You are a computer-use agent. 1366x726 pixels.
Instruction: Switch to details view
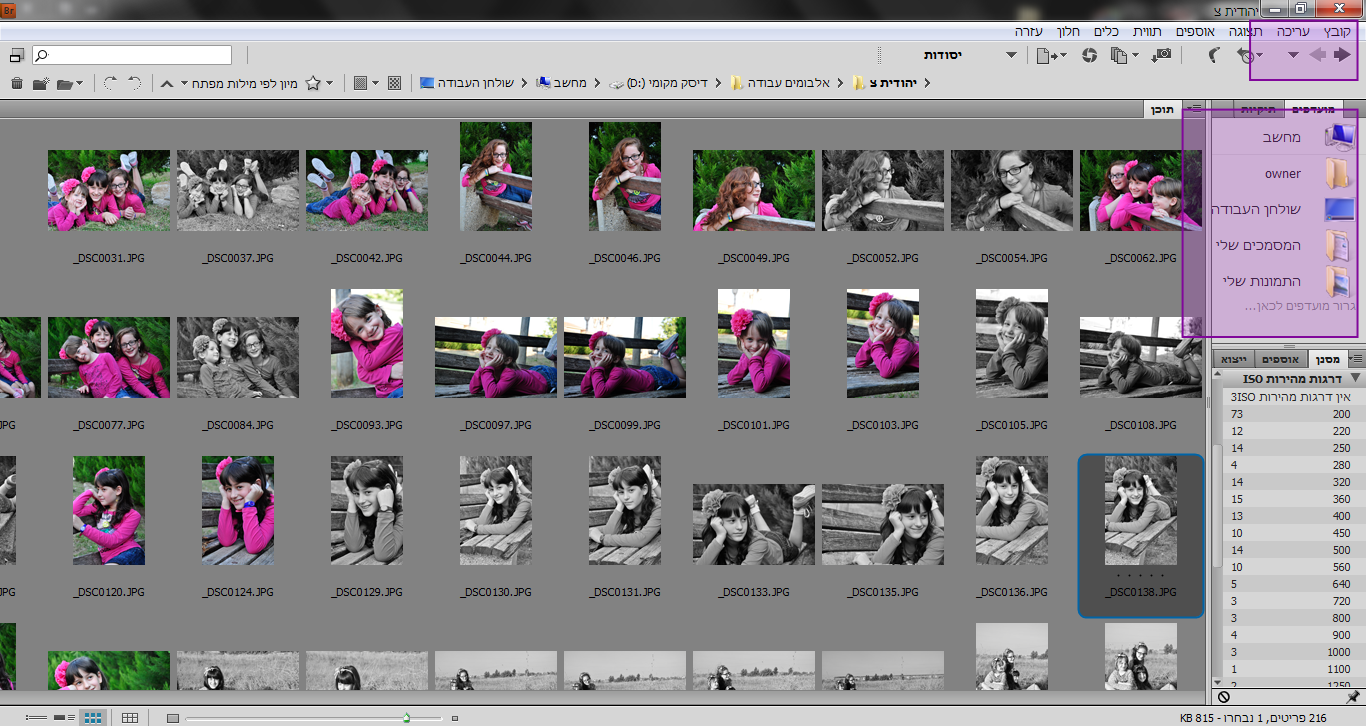click(65, 718)
